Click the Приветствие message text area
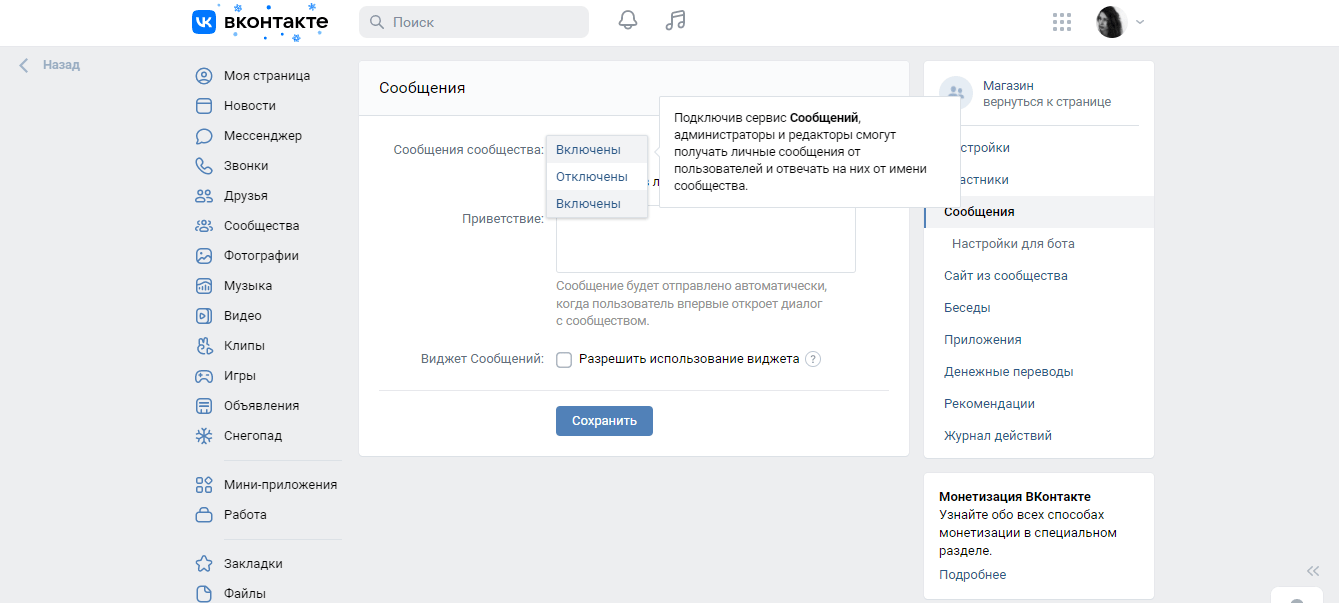1339x603 pixels. (x=706, y=239)
